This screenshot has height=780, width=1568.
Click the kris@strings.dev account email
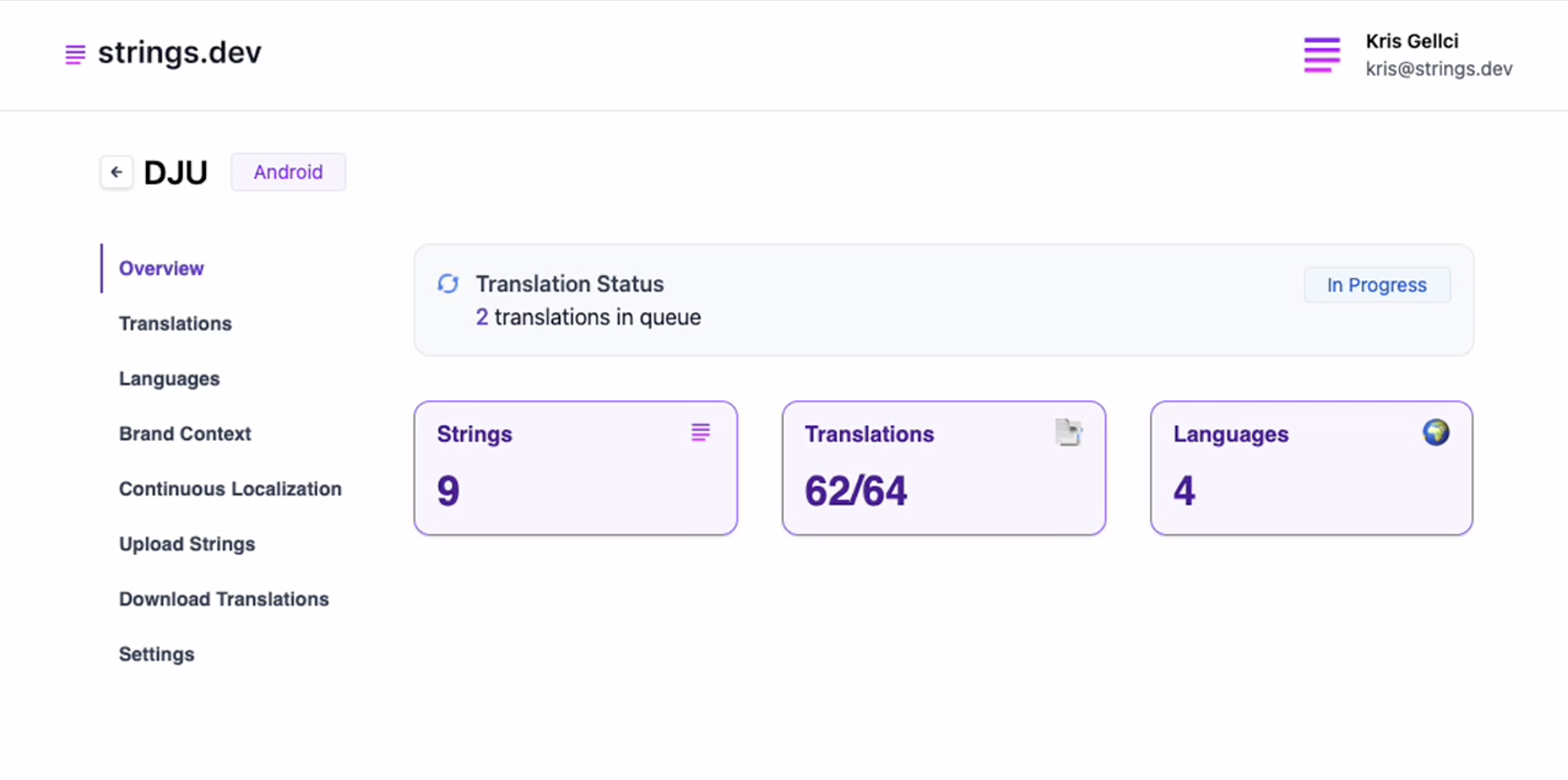[1439, 69]
